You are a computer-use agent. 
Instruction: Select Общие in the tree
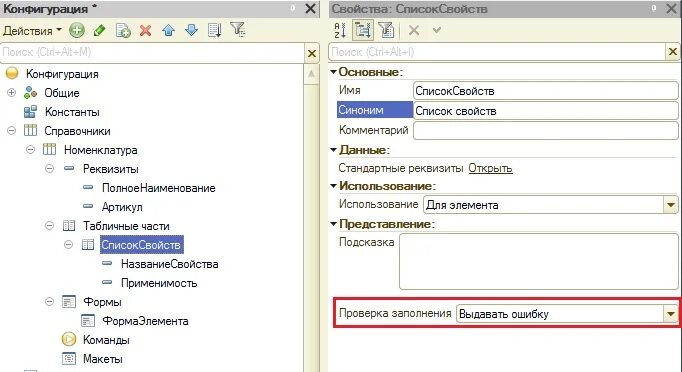(x=62, y=93)
